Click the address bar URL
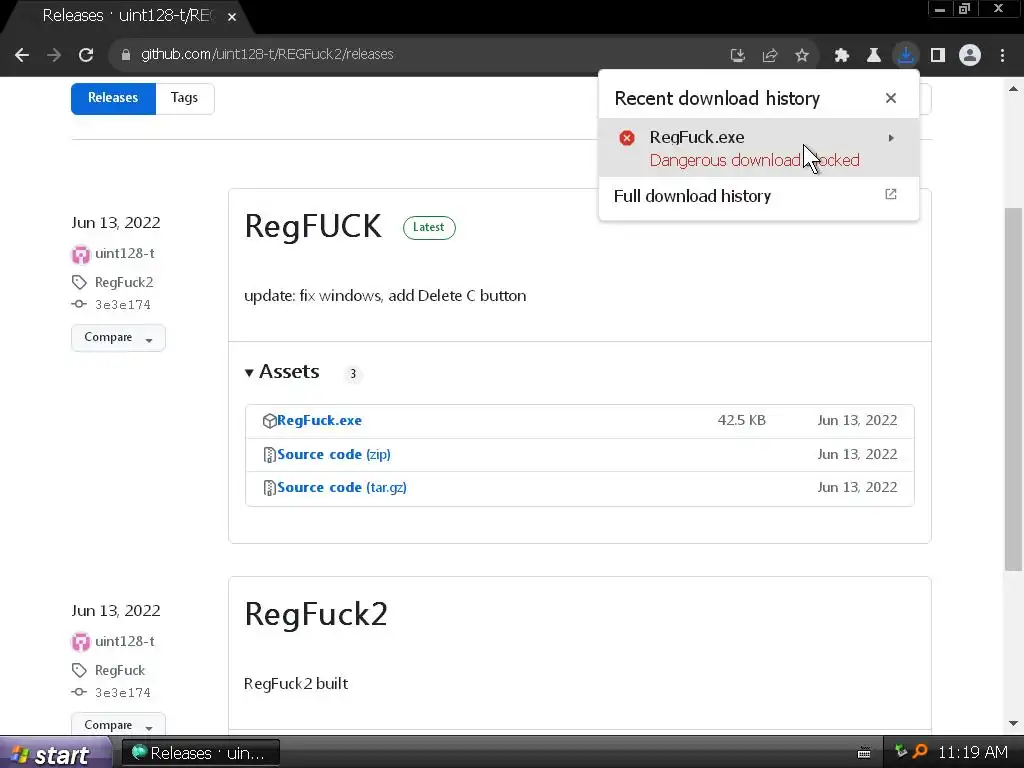 [x=267, y=55]
